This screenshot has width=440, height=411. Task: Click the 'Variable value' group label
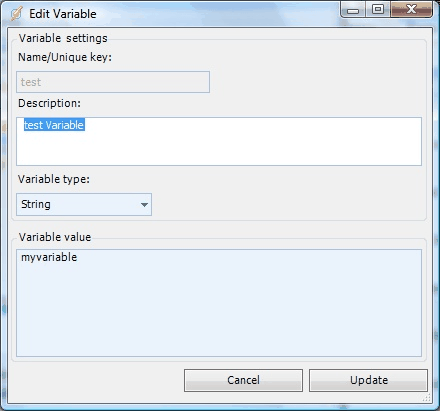click(x=55, y=237)
